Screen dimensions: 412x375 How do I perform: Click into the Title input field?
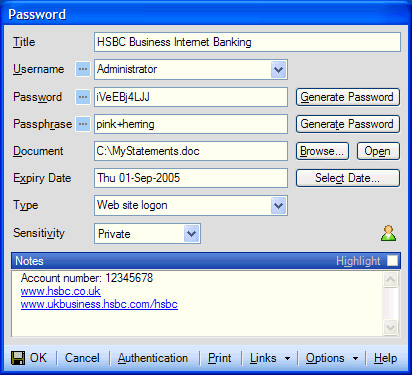[x=247, y=42]
